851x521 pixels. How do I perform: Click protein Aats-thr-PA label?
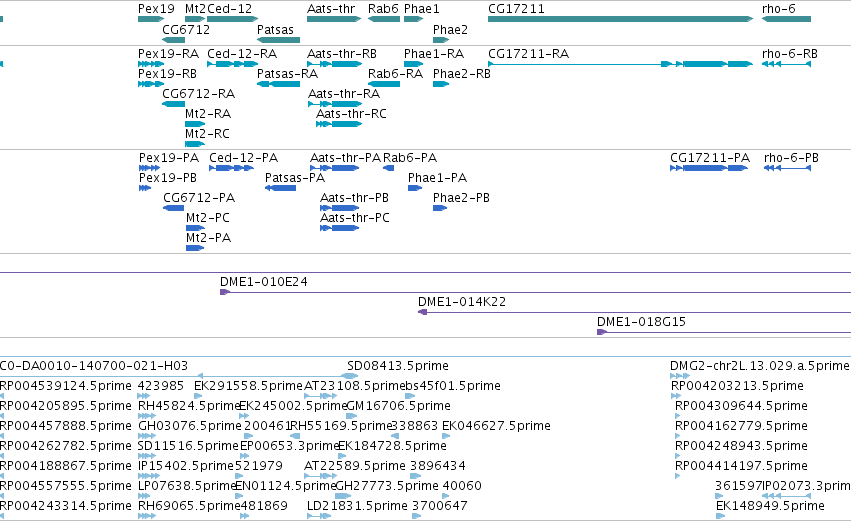(346, 158)
